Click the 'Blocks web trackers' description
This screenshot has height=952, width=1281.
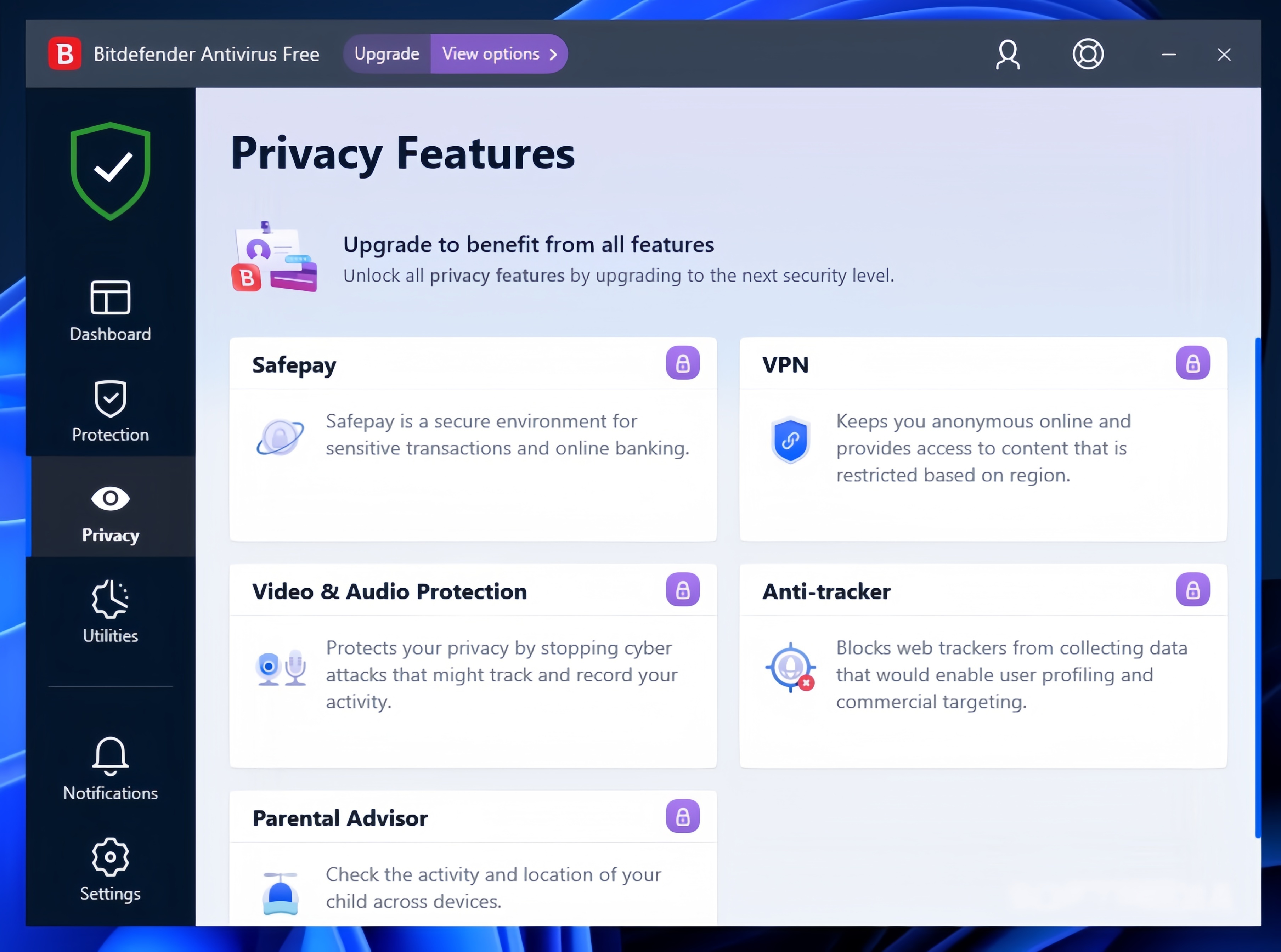pyautogui.click(x=1012, y=674)
